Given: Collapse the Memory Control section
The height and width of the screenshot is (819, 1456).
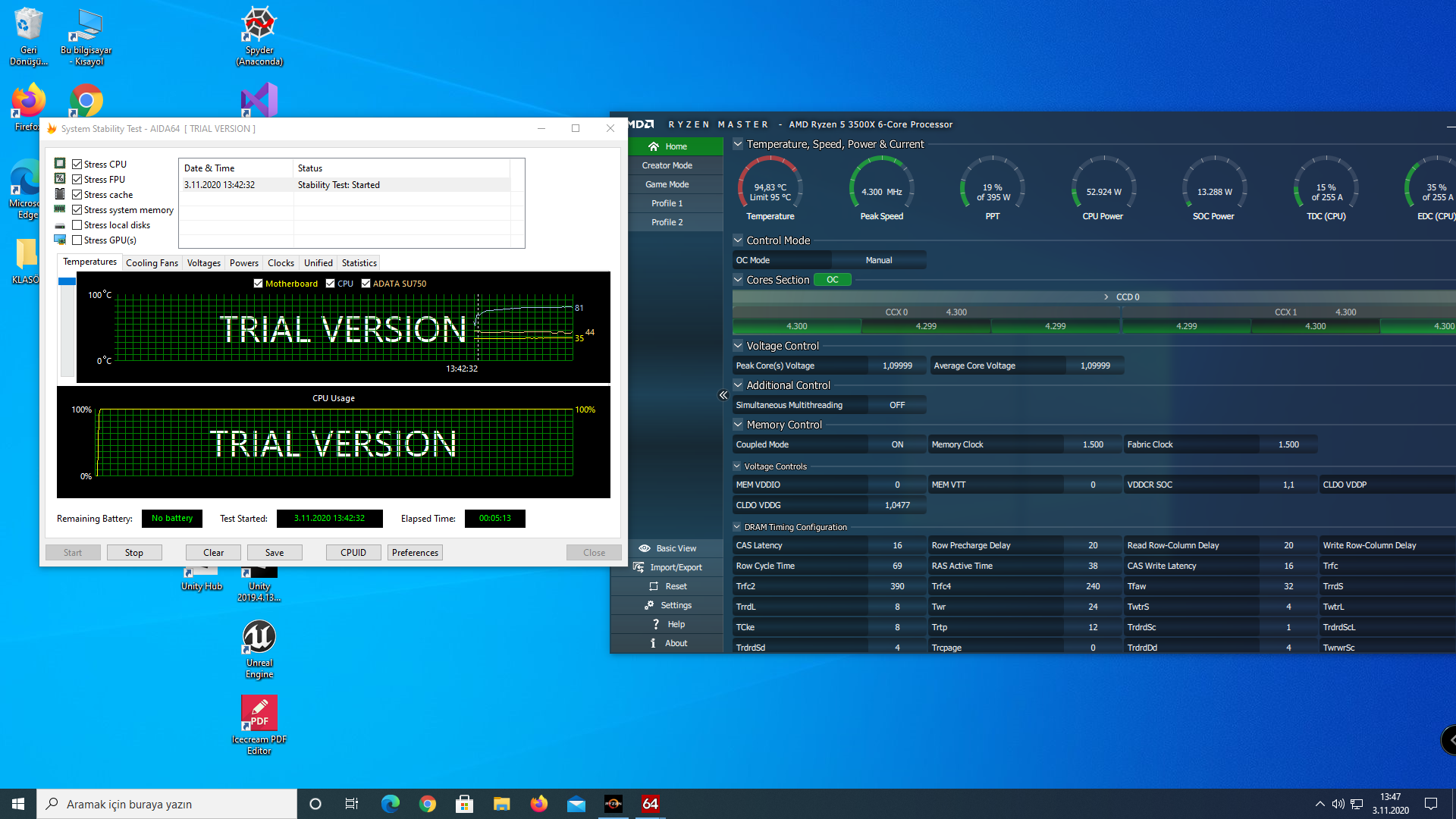Looking at the screenshot, I should coord(738,425).
